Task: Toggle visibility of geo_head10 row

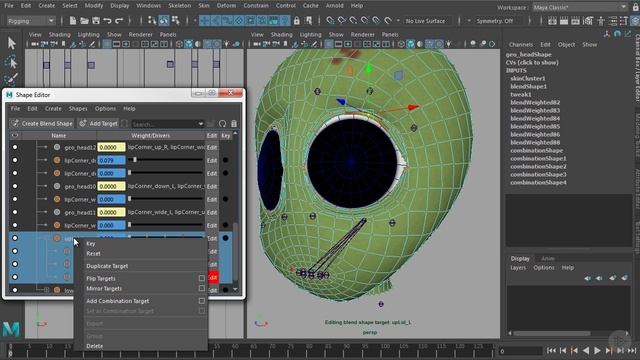Action: coord(15,186)
